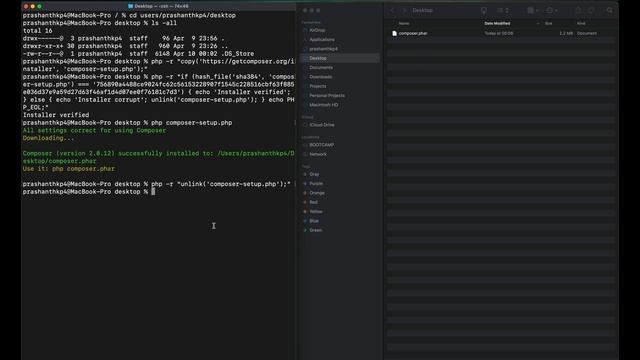This screenshot has height=360, width=640.
Task: Open Downloads in Finder sidebar
Action: [x=320, y=77]
